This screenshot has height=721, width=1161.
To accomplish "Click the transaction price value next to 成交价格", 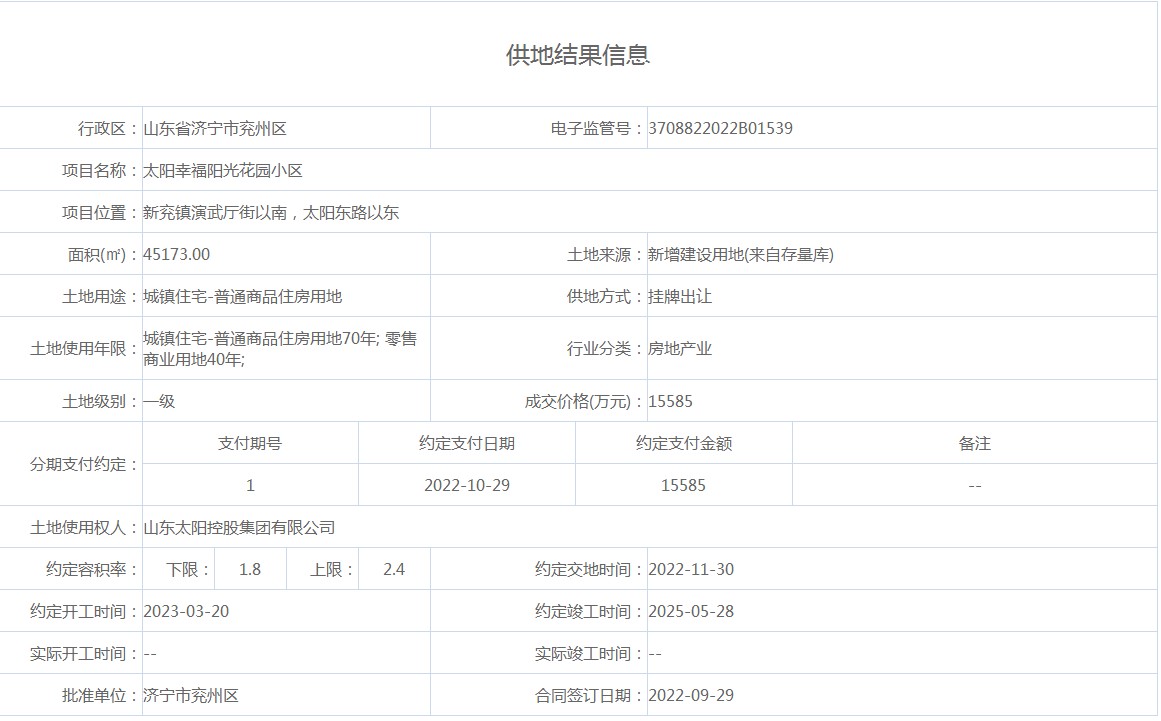I will pyautogui.click(x=670, y=402).
